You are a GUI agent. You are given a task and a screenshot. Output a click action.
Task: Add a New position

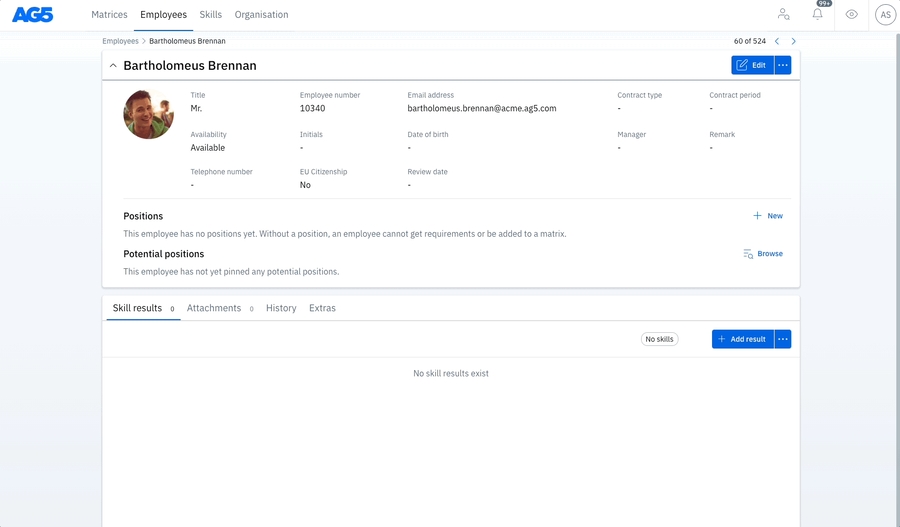[768, 216]
